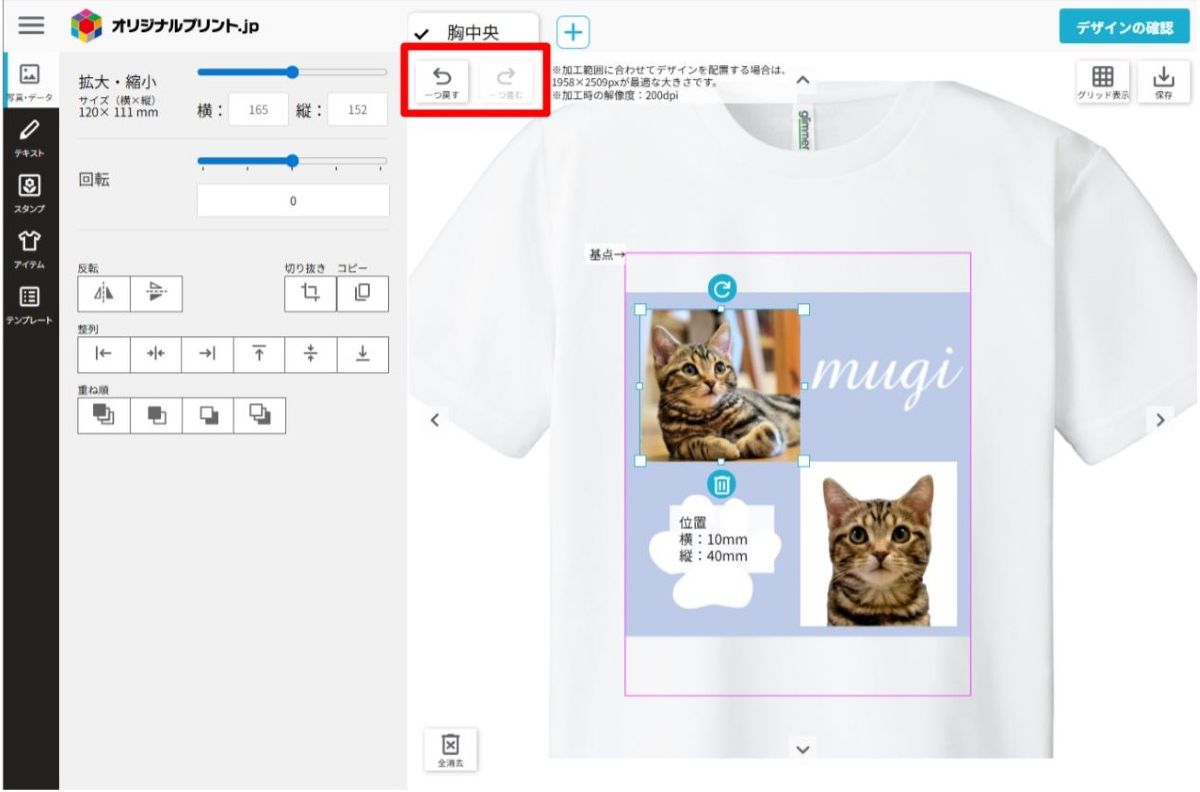Image resolution: width=1200 pixels, height=792 pixels.
Task: Click the copy (コピー) icon
Action: click(x=362, y=293)
